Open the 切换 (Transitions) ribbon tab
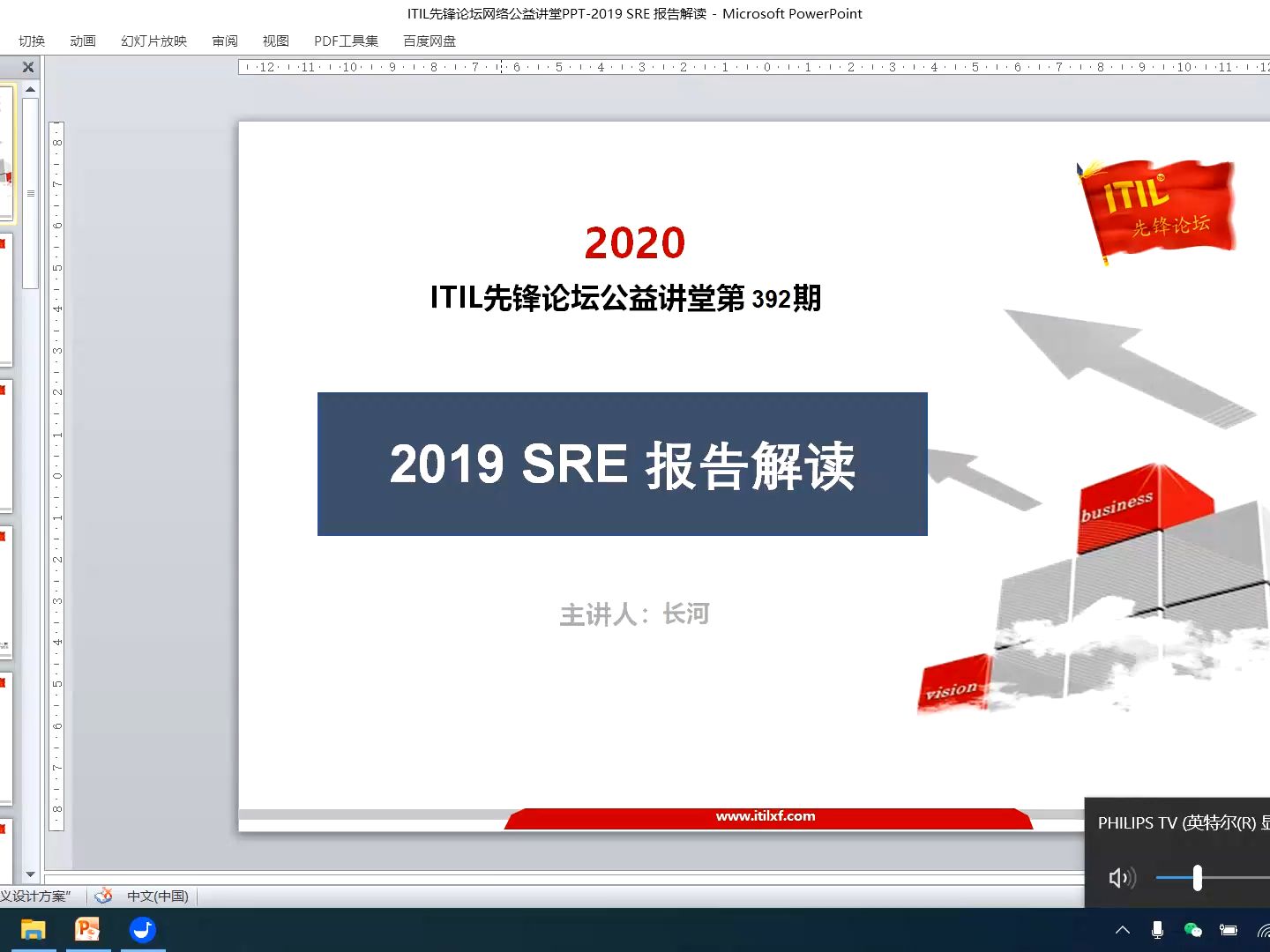The width and height of the screenshot is (1270, 952). (x=32, y=41)
